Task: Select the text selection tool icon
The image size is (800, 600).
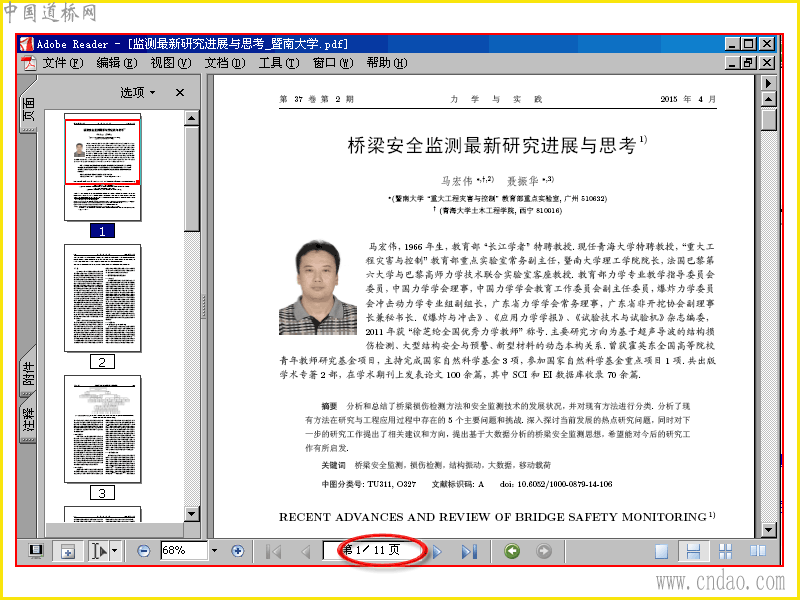Action: [x=98, y=551]
